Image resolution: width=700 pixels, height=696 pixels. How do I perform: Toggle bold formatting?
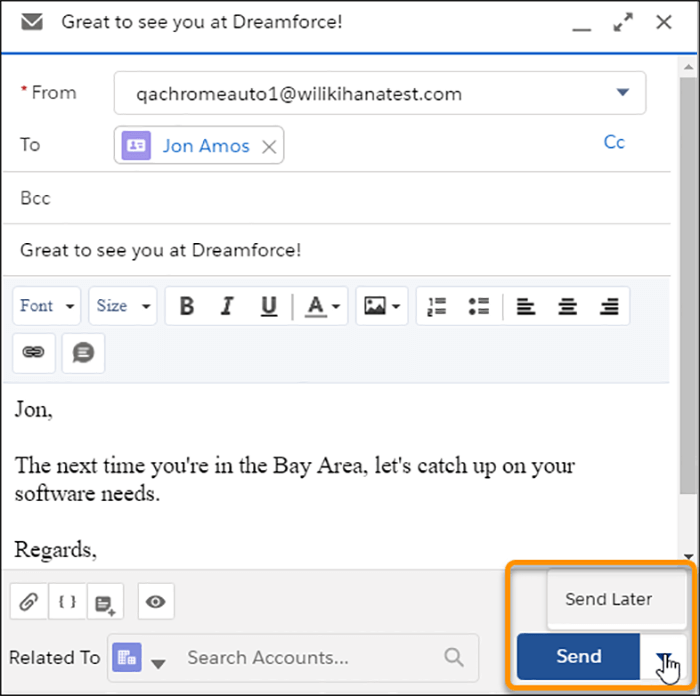pos(187,306)
